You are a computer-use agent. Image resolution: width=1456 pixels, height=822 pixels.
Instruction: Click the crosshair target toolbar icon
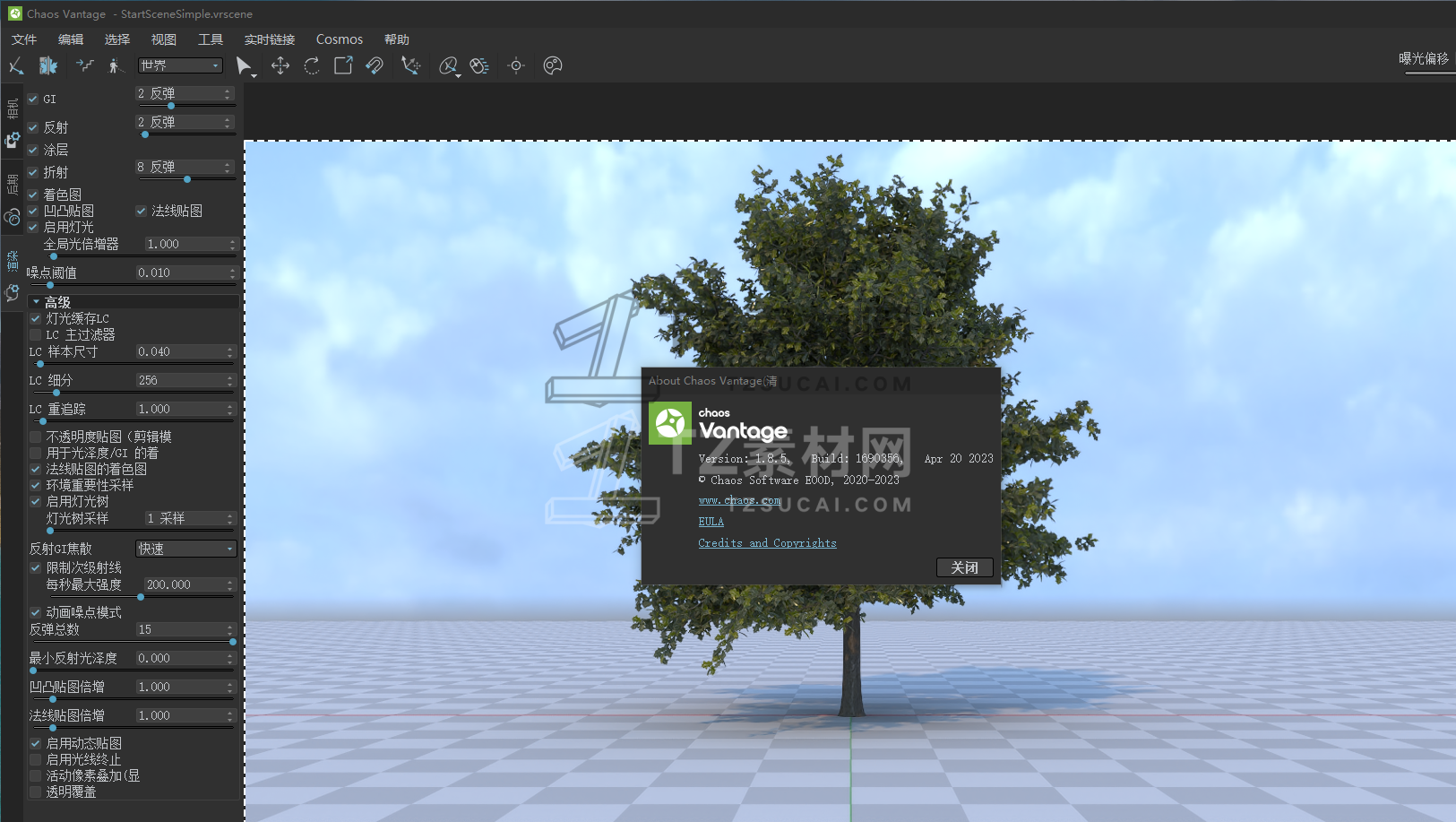point(516,65)
